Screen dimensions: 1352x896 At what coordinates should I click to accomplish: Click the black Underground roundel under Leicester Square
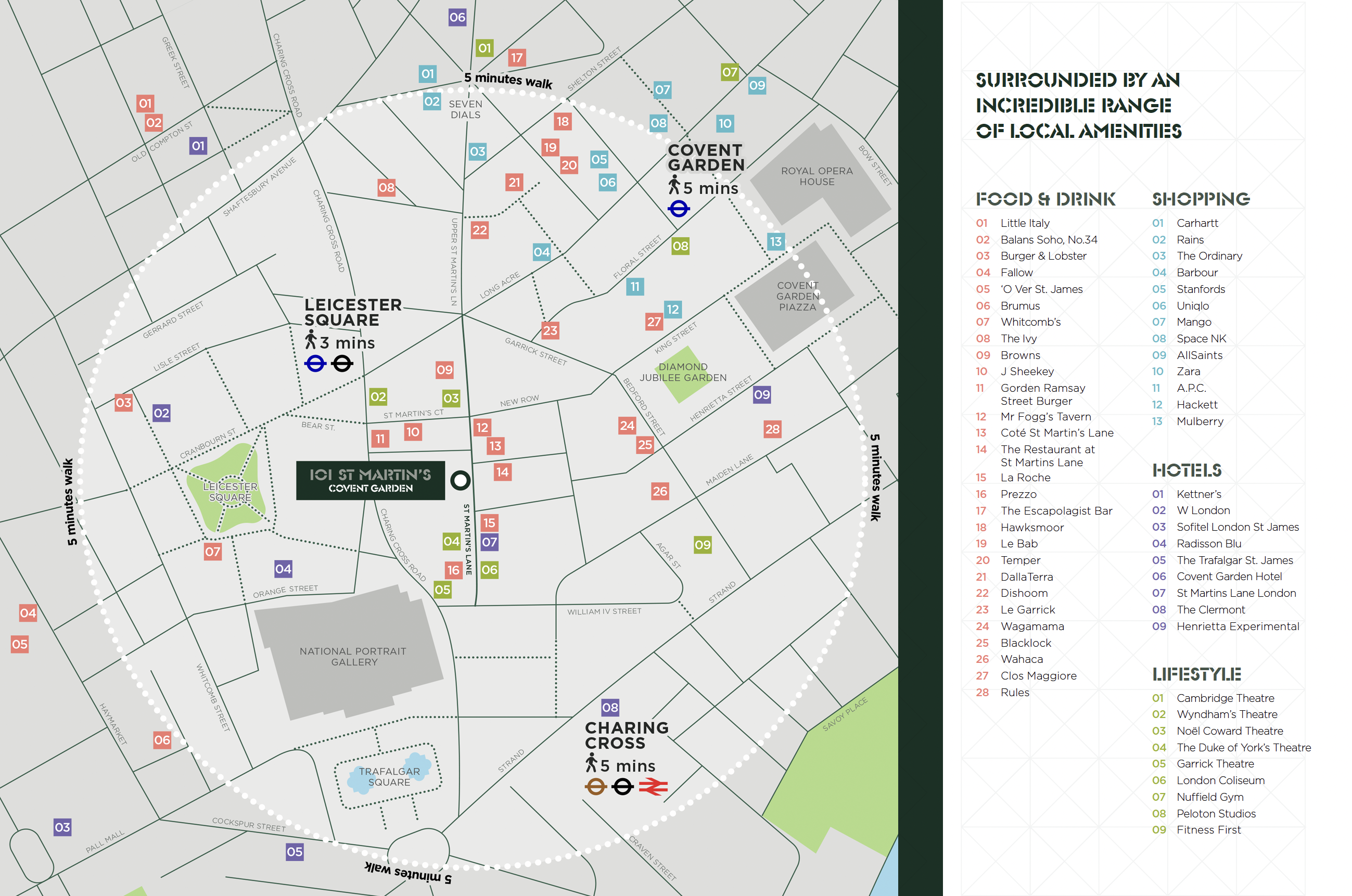[342, 363]
